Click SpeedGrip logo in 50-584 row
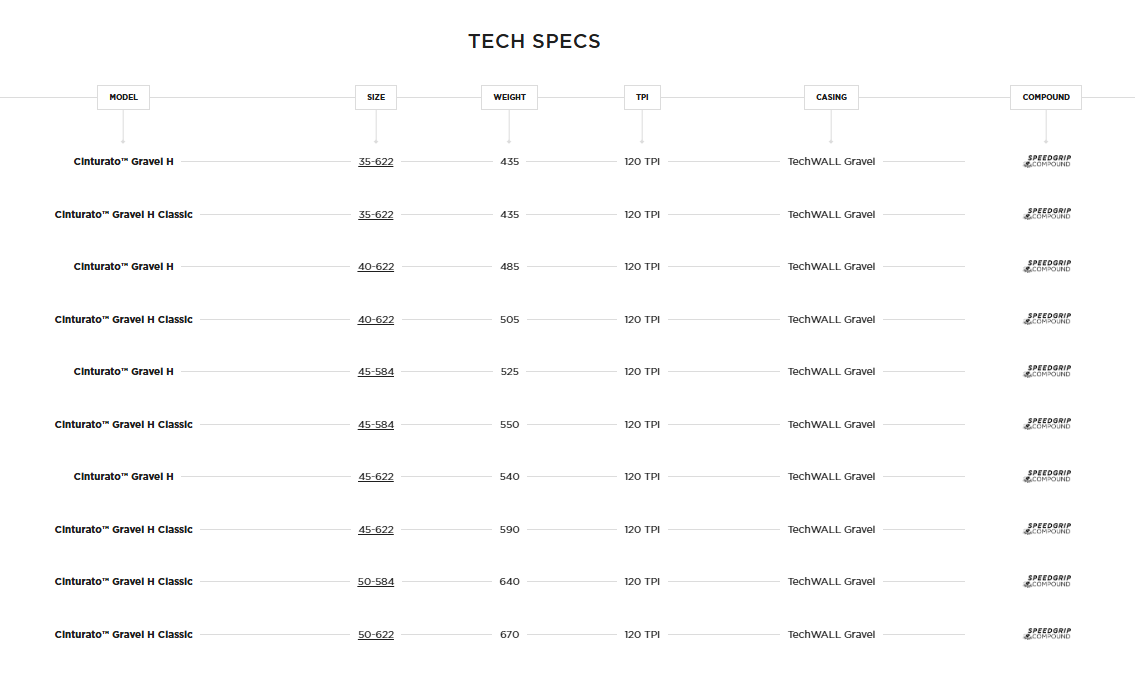Screen dimensions: 1147x696 pos(1047,581)
